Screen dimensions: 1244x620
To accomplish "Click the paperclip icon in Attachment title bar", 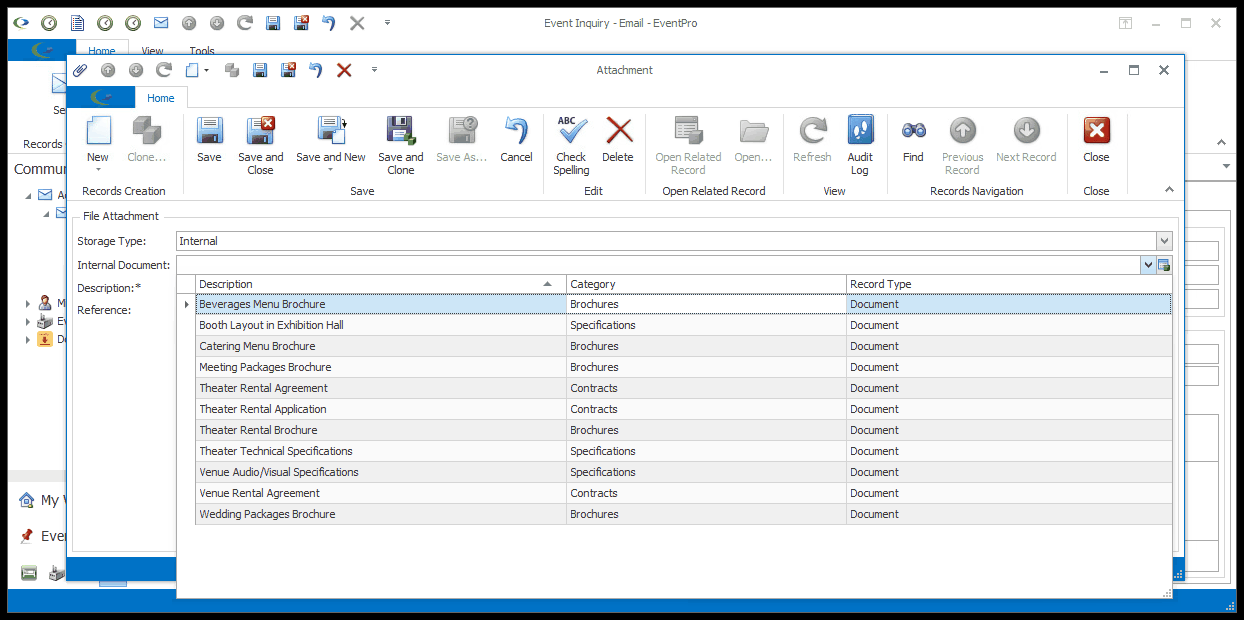I will tap(81, 70).
